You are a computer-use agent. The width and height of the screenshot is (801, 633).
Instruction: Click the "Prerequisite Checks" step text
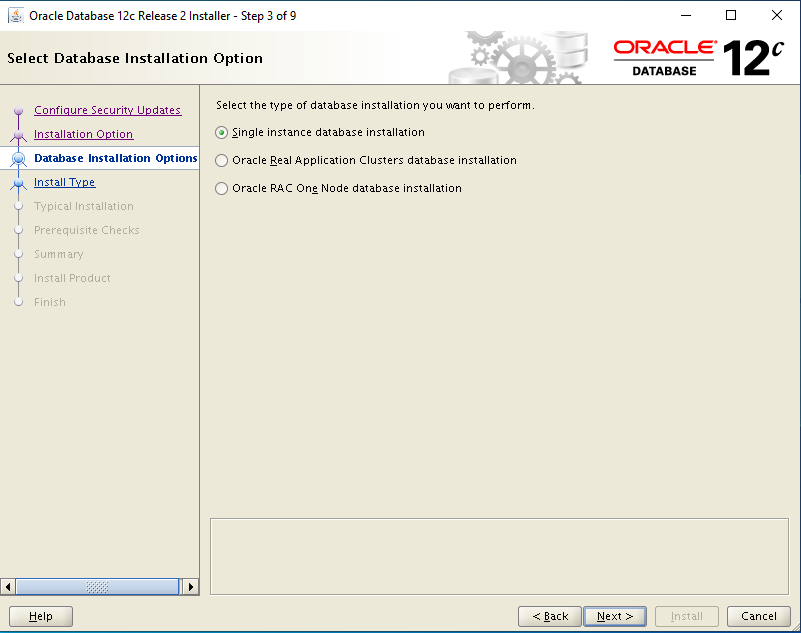pos(86,230)
